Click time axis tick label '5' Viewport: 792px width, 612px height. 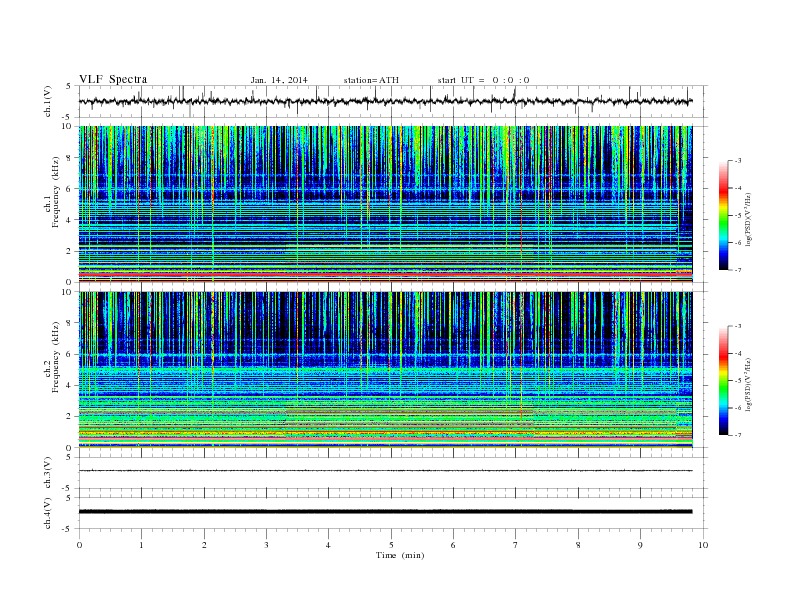(x=391, y=545)
